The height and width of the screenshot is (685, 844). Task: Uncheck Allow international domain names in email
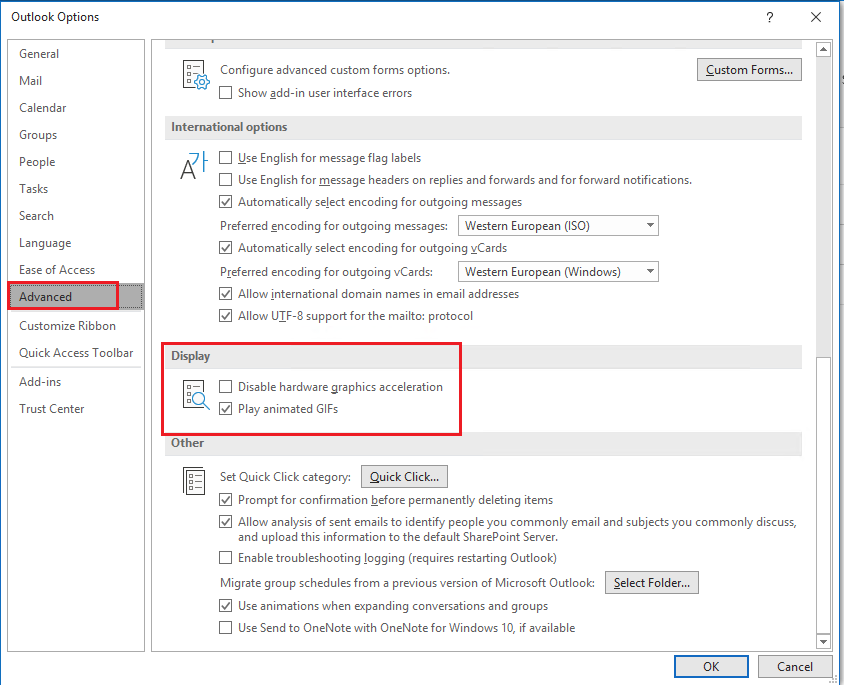click(x=226, y=294)
